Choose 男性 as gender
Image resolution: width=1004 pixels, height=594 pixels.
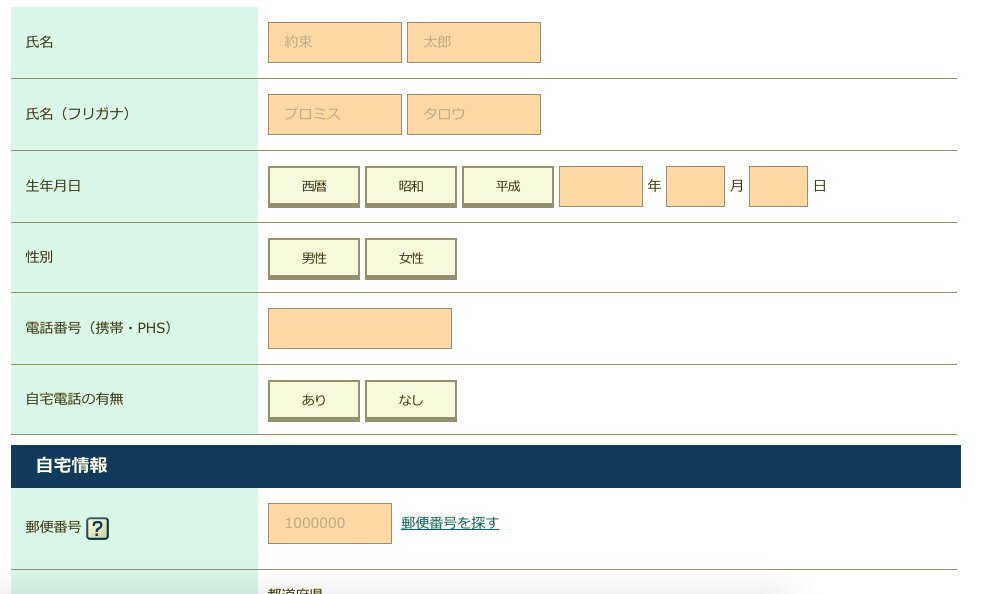(313, 257)
